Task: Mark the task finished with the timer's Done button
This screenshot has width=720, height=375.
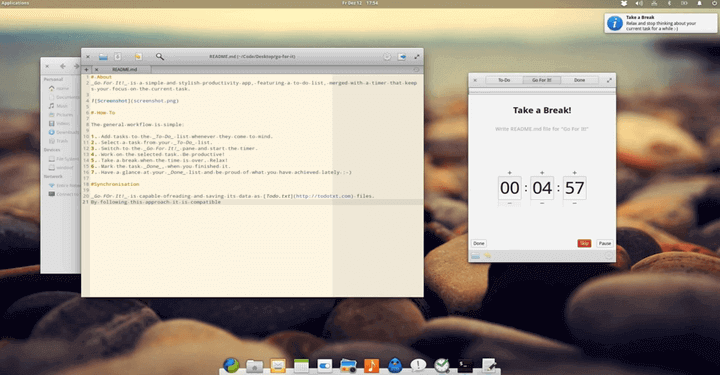Action: tap(479, 243)
